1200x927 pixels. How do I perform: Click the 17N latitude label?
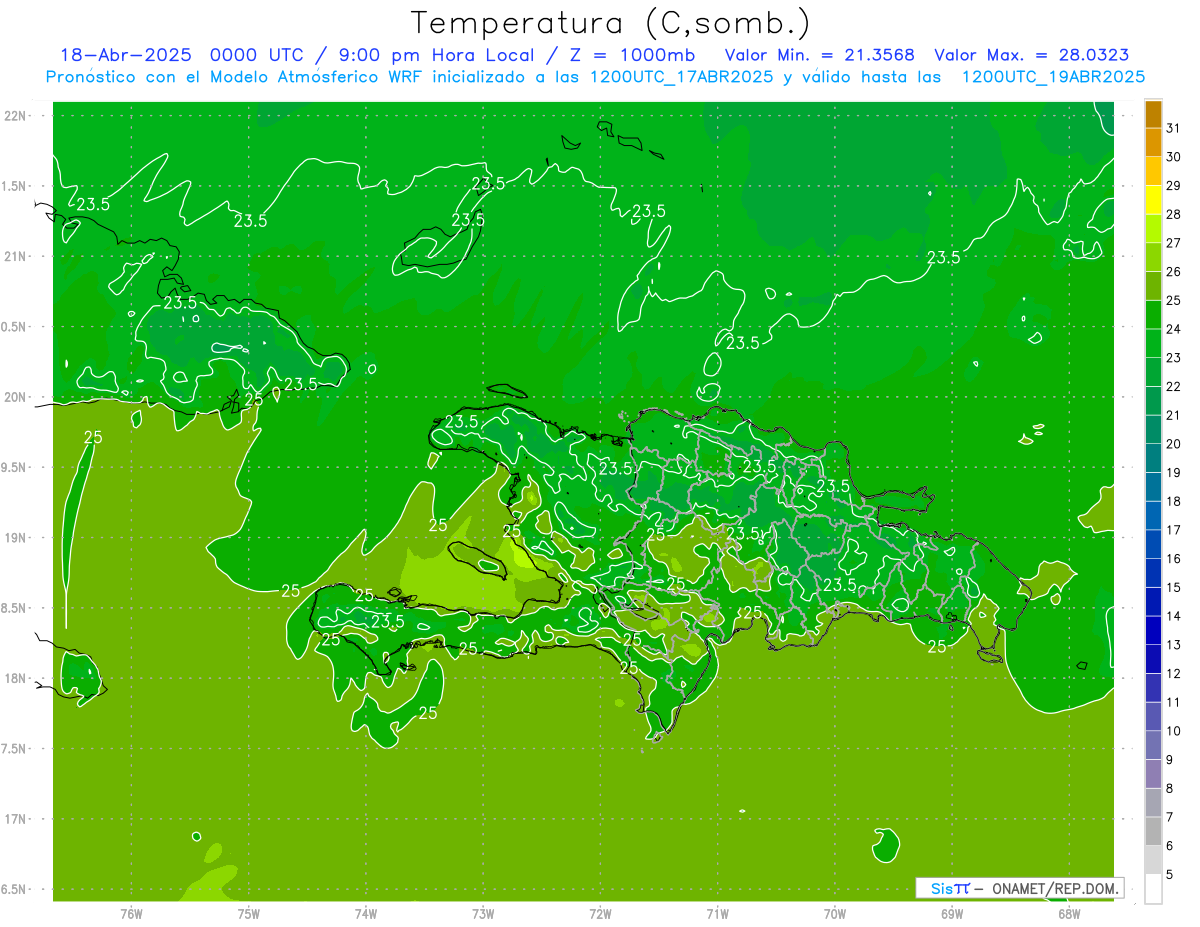pos(15,819)
